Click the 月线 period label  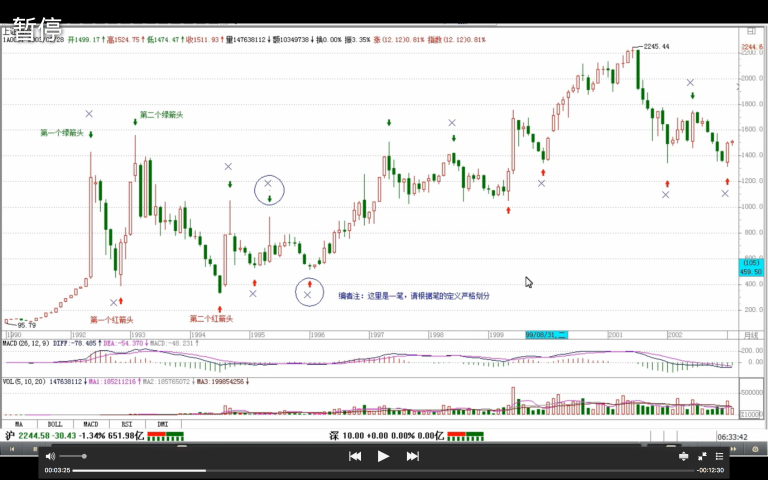coord(751,333)
